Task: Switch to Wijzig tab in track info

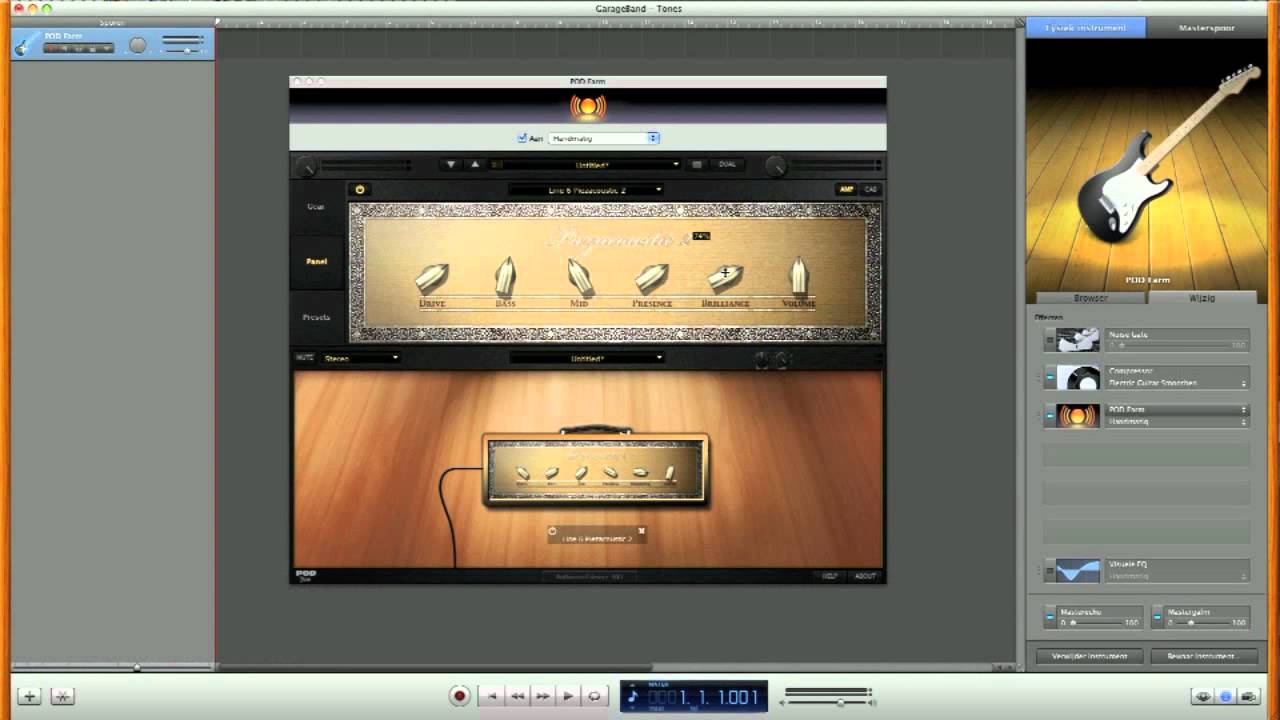Action: coord(1201,298)
